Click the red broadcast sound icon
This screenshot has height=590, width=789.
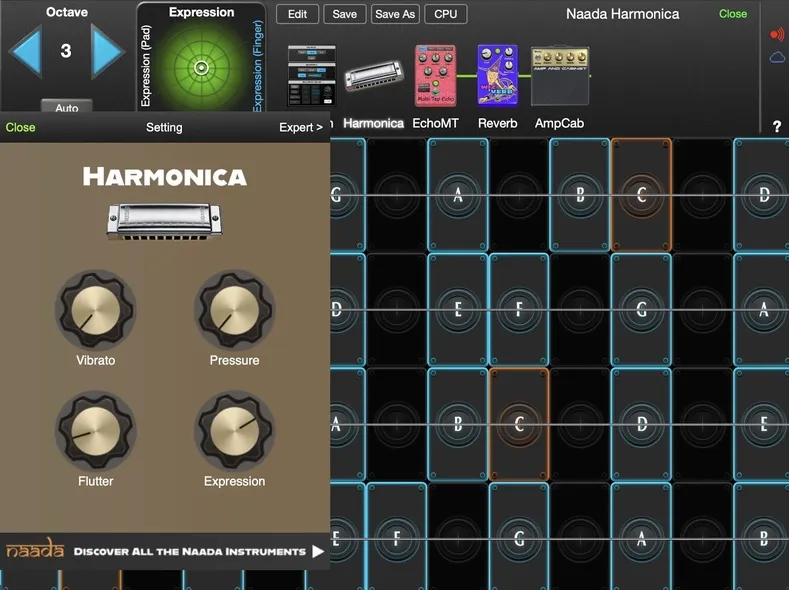pyautogui.click(x=777, y=34)
